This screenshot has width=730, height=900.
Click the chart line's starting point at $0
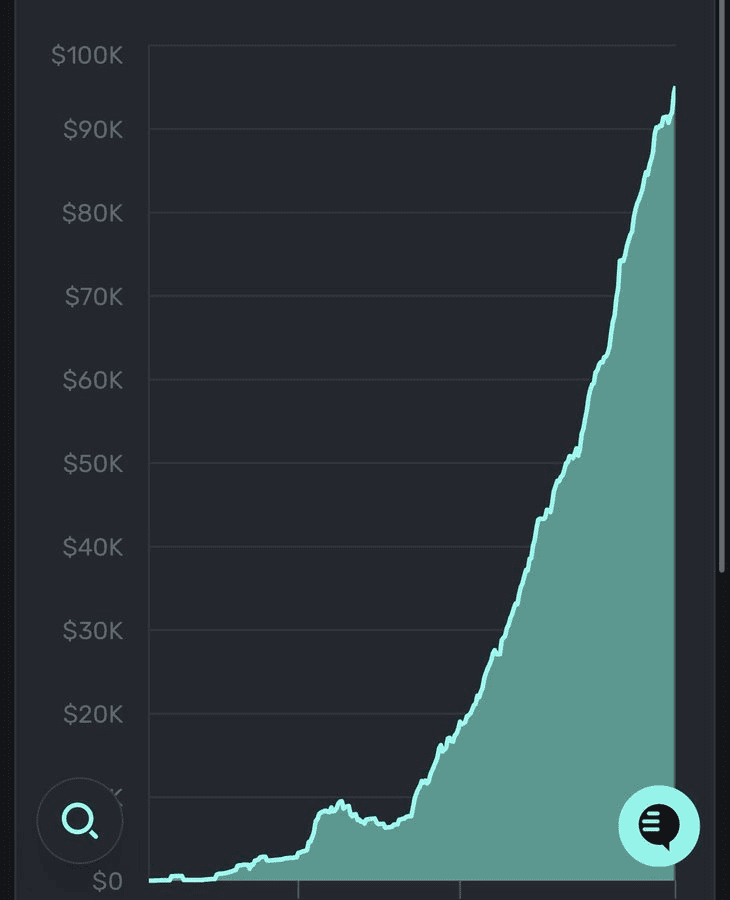pyautogui.click(x=151, y=880)
